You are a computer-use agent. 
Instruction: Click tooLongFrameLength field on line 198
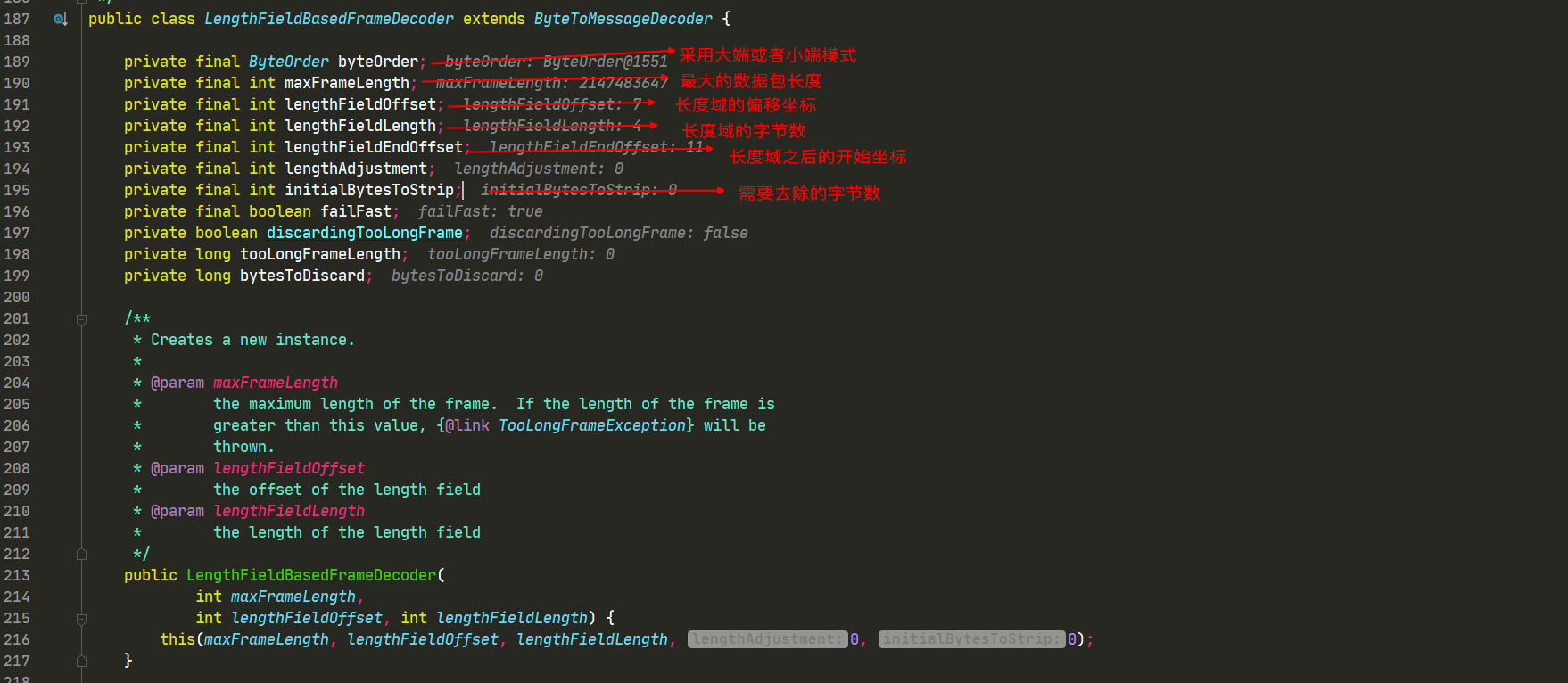(x=320, y=254)
